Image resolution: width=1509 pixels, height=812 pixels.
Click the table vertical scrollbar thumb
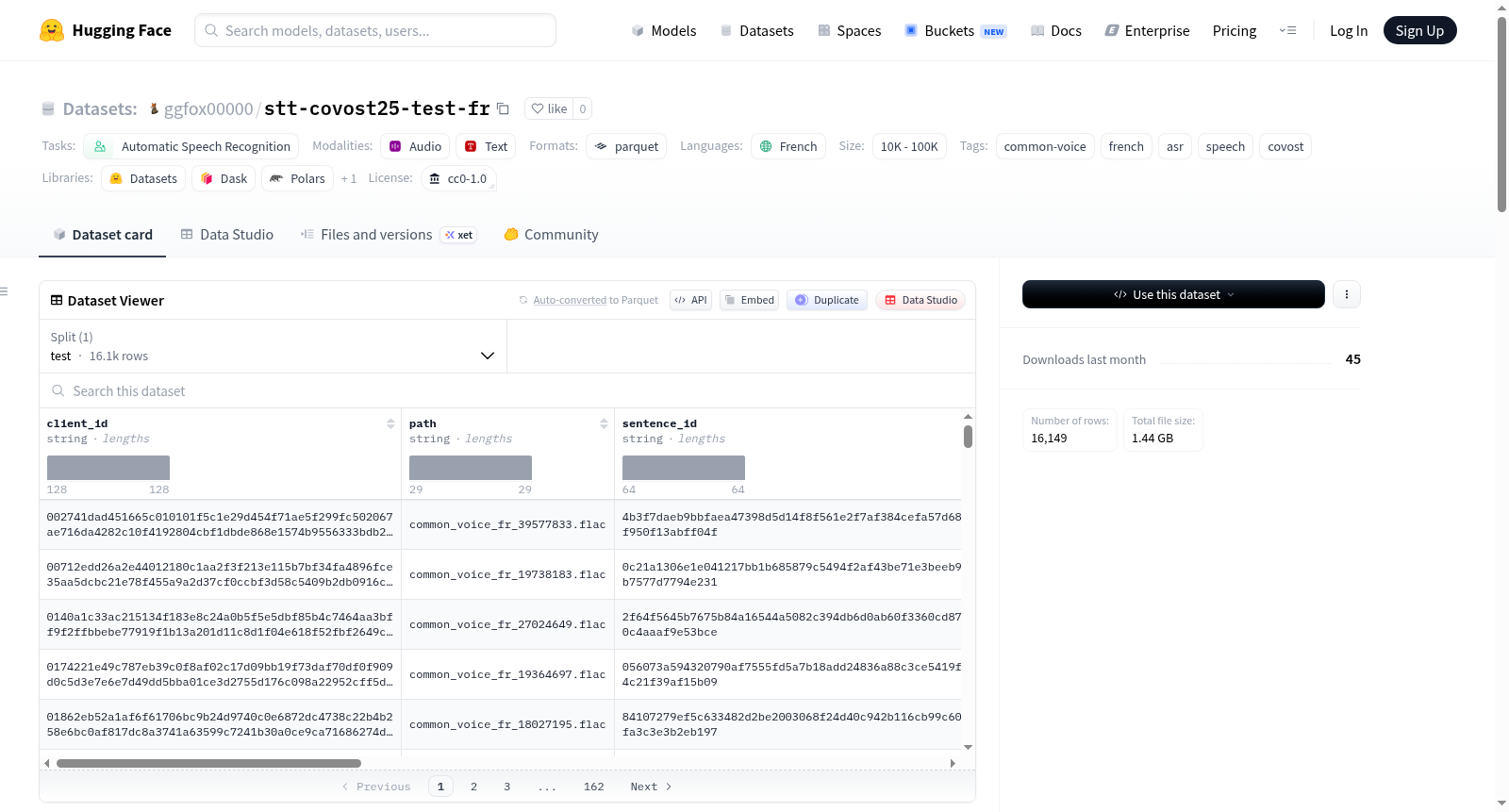(x=968, y=437)
